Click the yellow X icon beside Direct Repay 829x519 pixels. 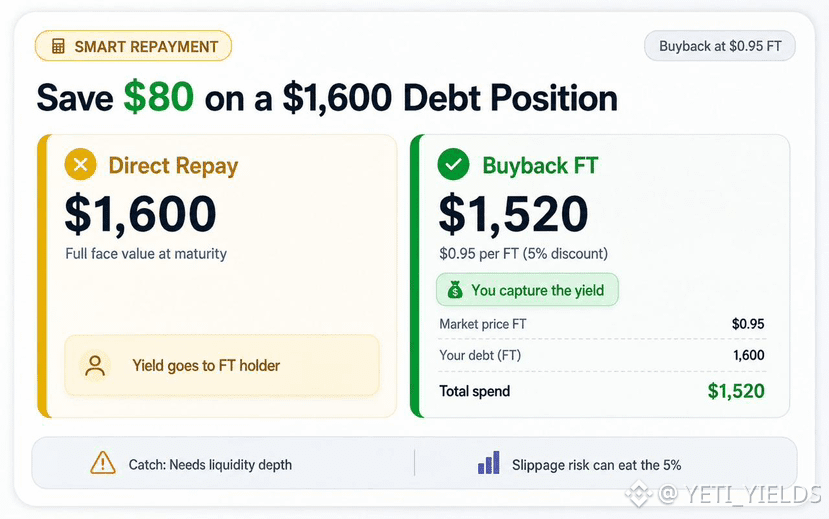pyautogui.click(x=80, y=165)
